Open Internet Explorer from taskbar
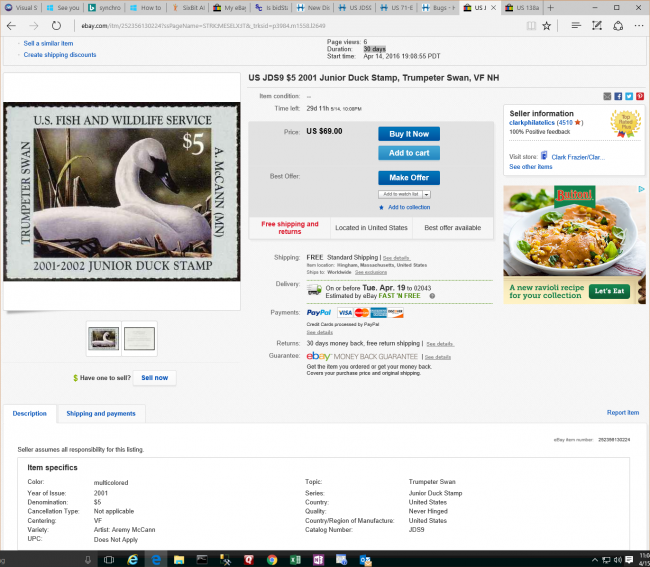650x567 pixels. pos(133,560)
